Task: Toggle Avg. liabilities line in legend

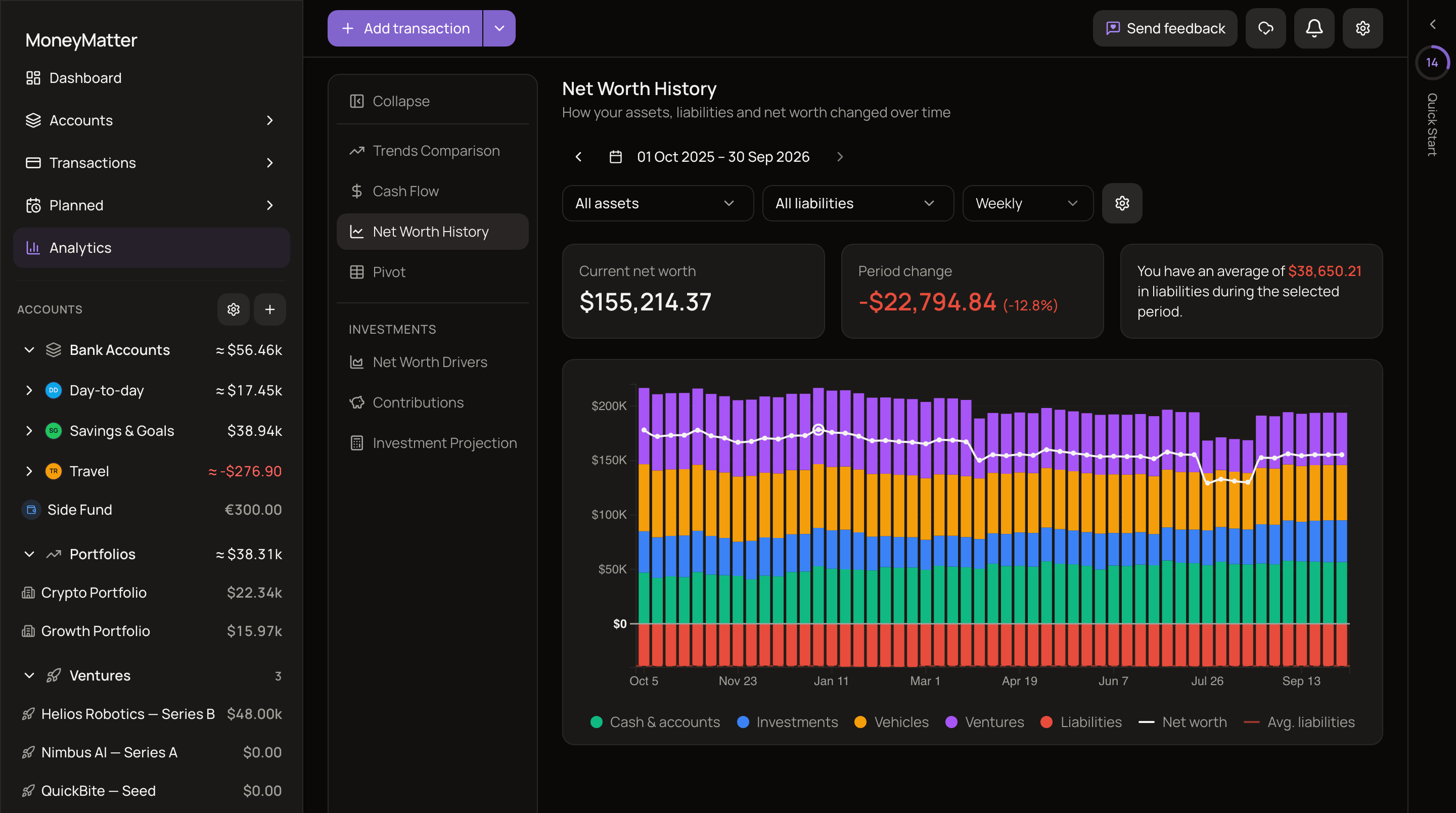Action: (1299, 722)
